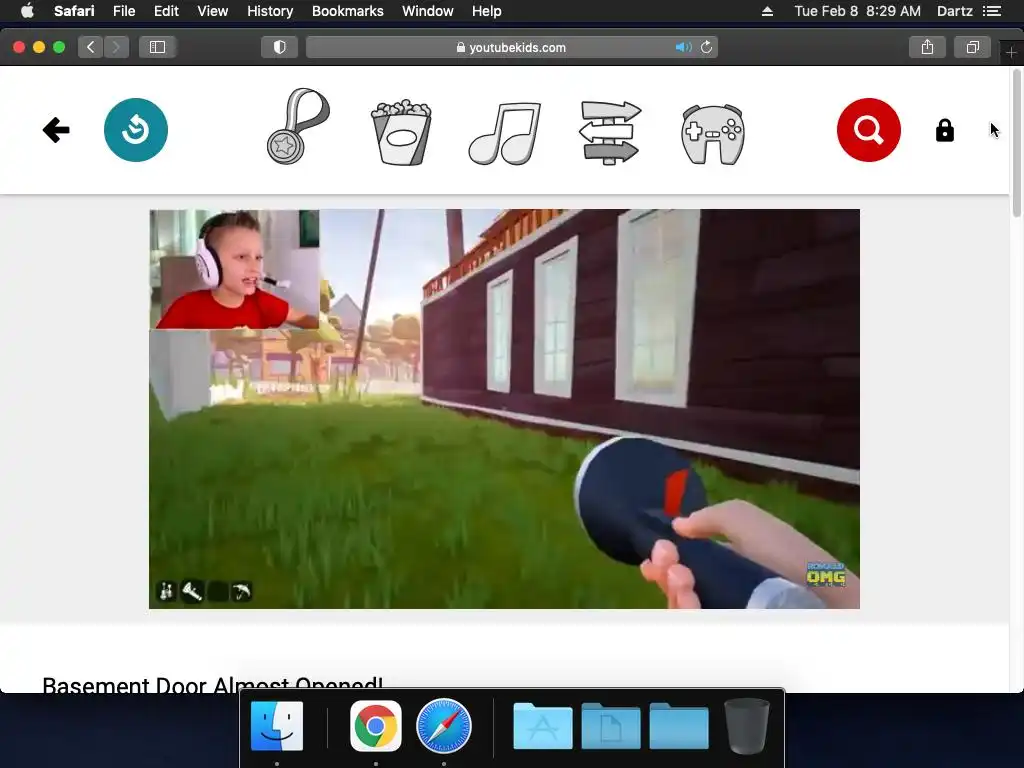Reload the page in Safari
This screenshot has height=768, width=1024.
point(706,47)
